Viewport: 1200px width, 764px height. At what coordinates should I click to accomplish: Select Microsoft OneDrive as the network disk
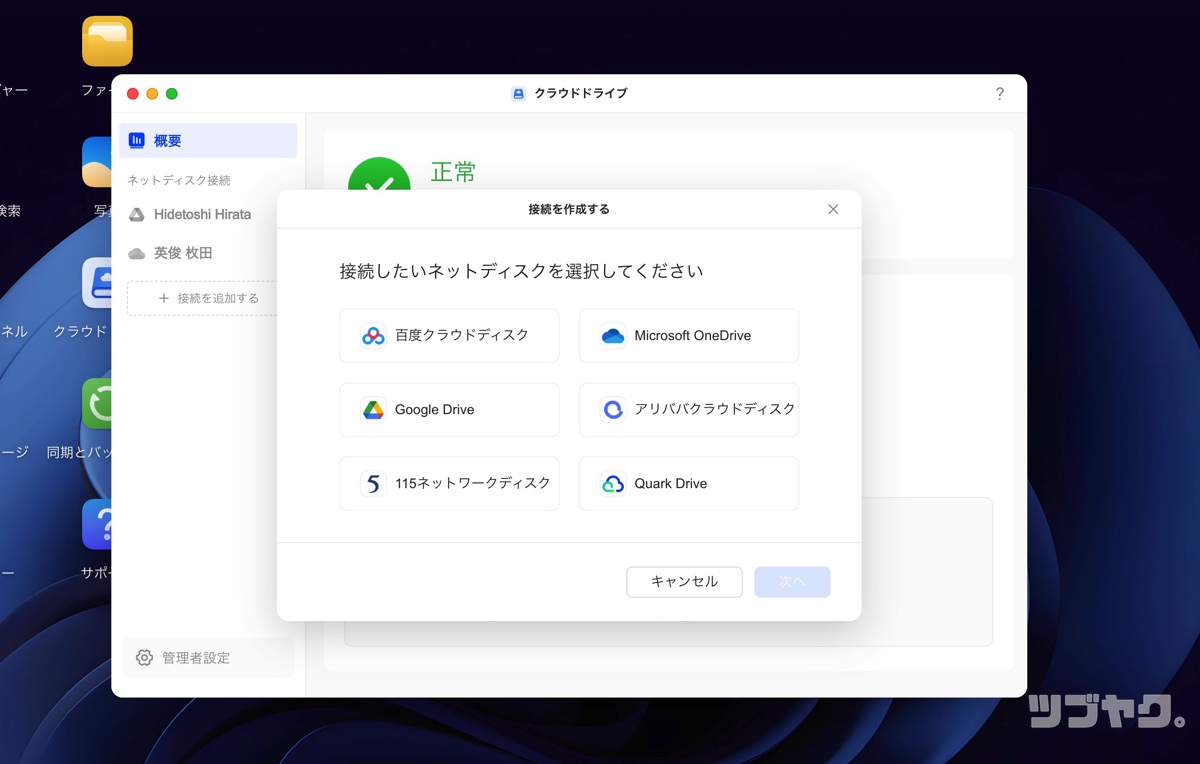[688, 335]
